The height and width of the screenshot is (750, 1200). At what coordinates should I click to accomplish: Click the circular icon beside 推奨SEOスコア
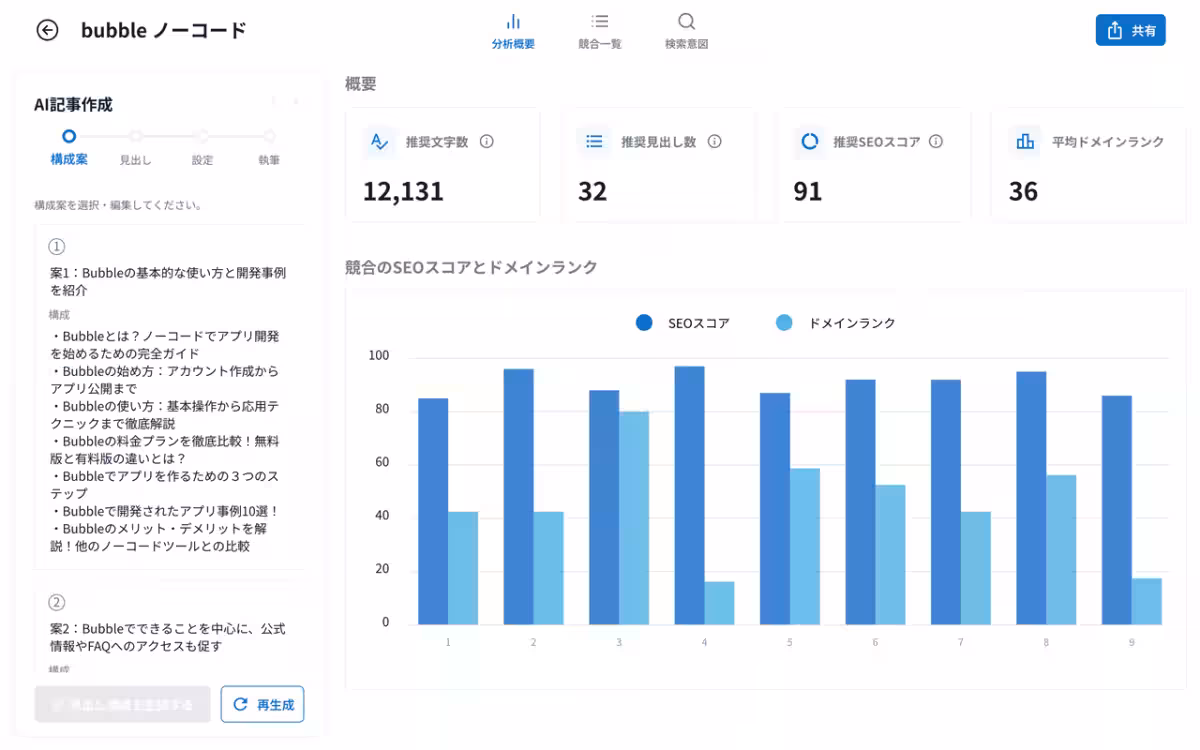pyautogui.click(x=809, y=141)
